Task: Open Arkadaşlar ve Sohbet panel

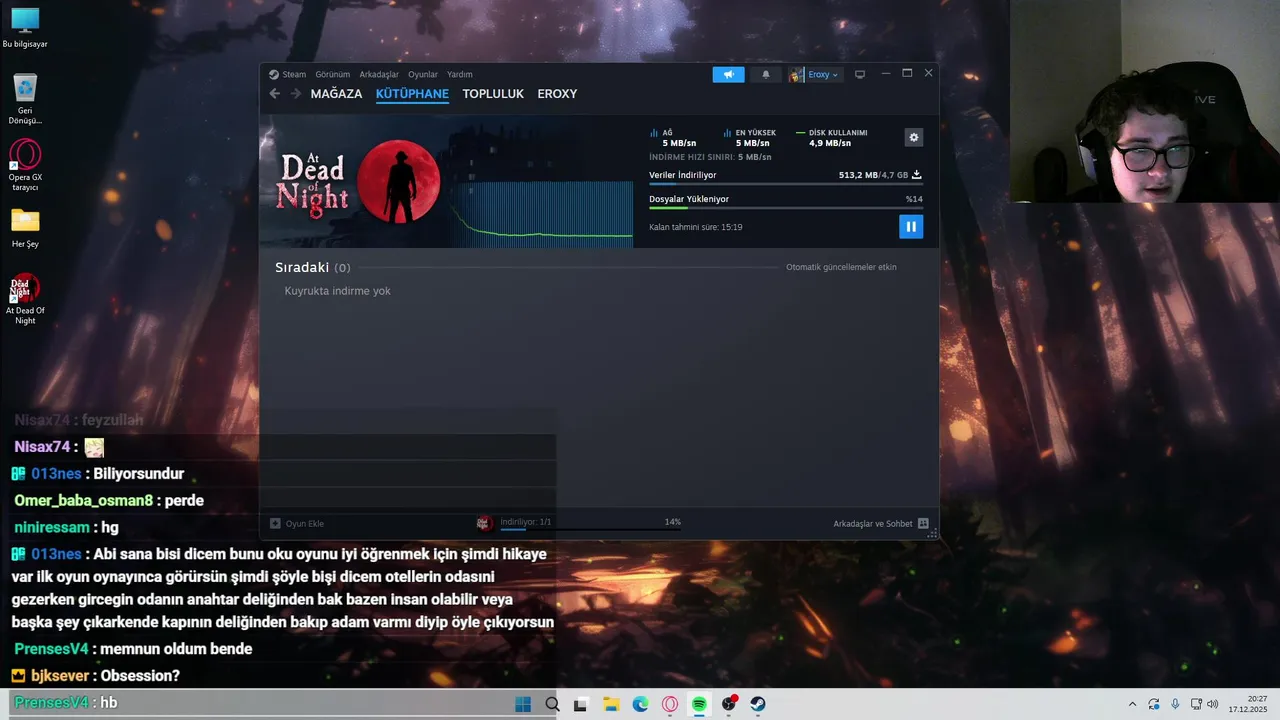Action: pos(881,523)
